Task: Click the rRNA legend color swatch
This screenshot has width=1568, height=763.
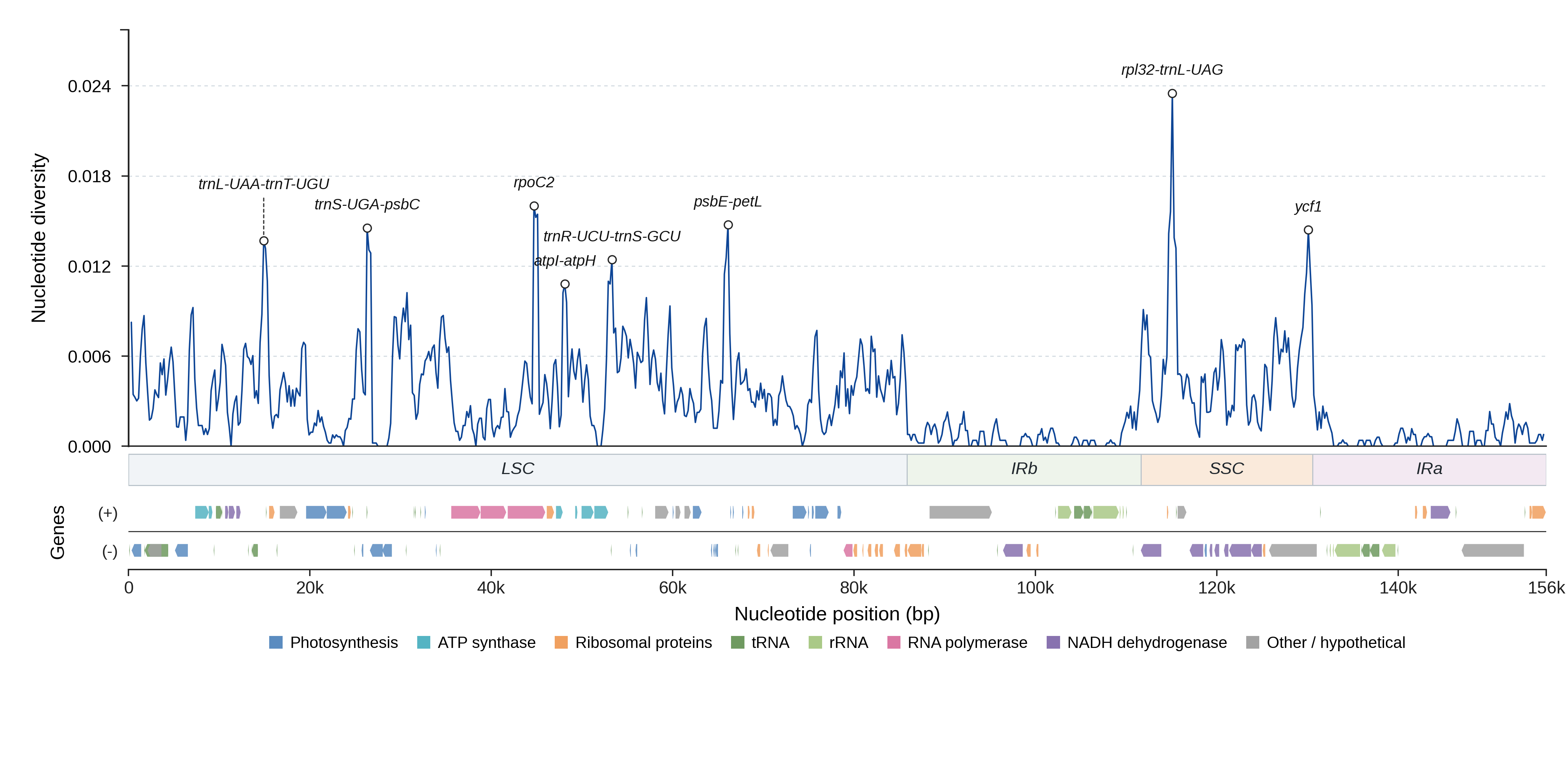Action: [815, 642]
